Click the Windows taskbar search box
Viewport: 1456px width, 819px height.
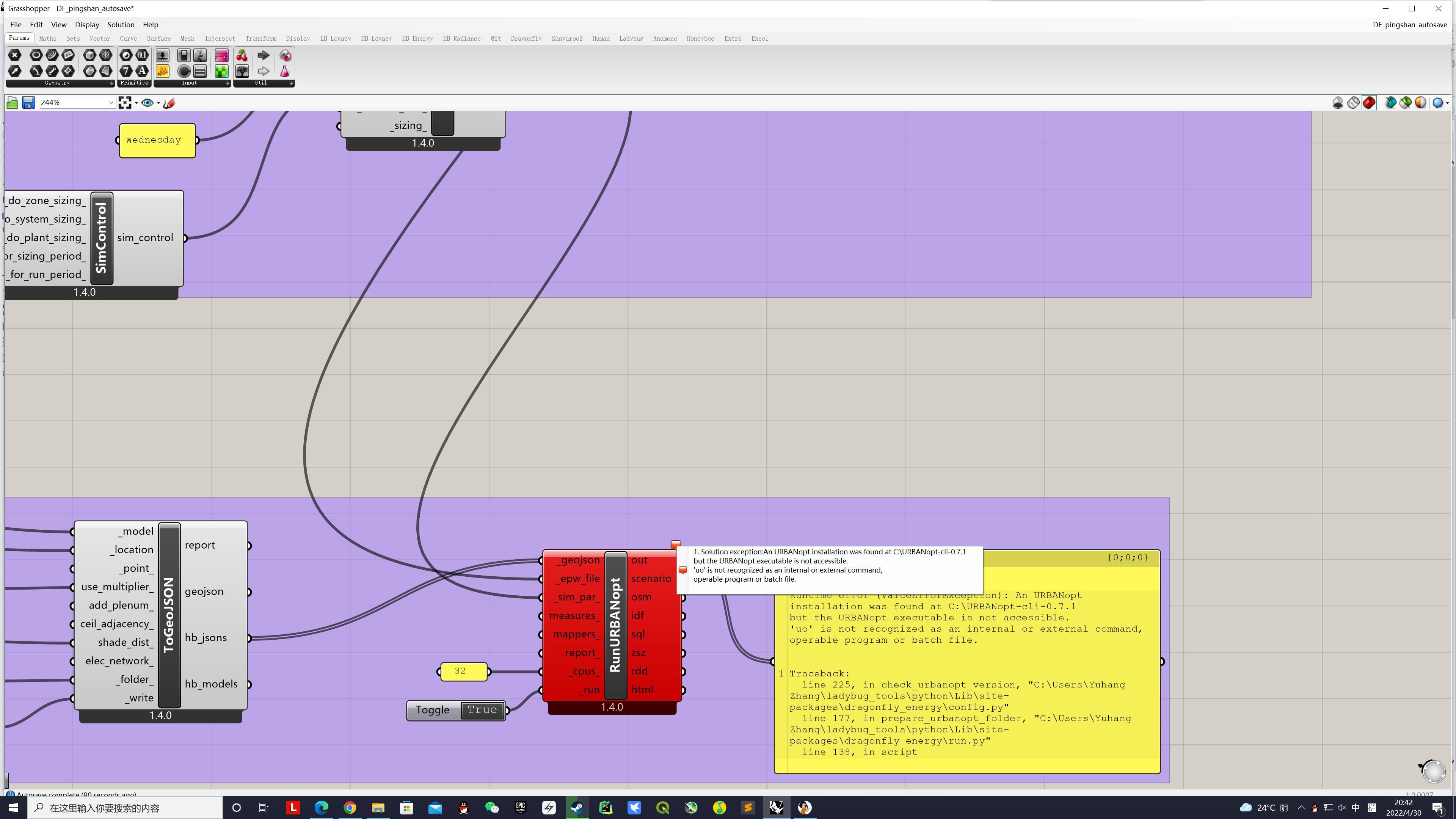(x=126, y=808)
